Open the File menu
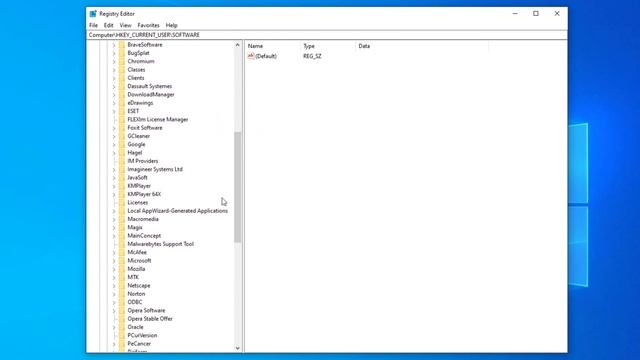640x360 pixels. (x=93, y=25)
